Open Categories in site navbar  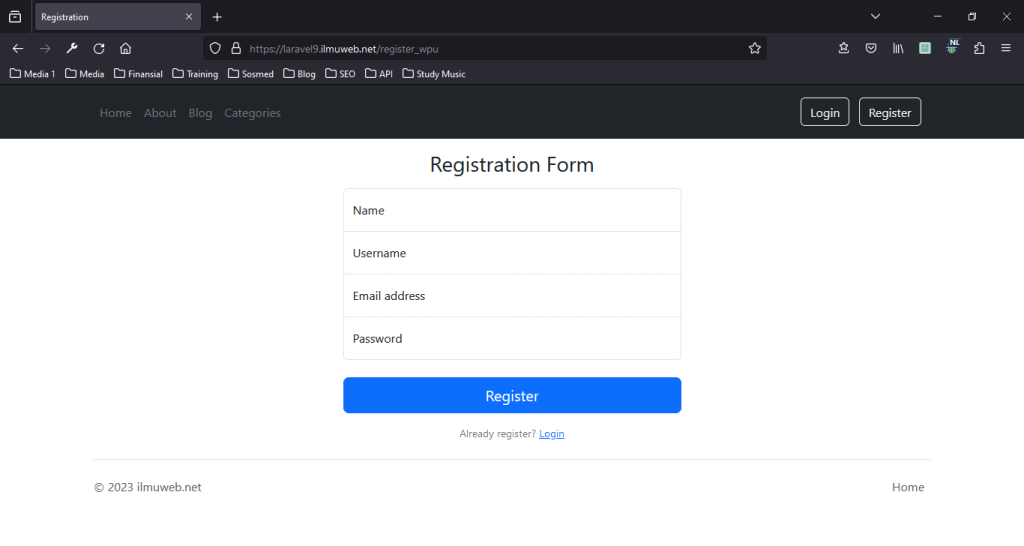tap(252, 113)
